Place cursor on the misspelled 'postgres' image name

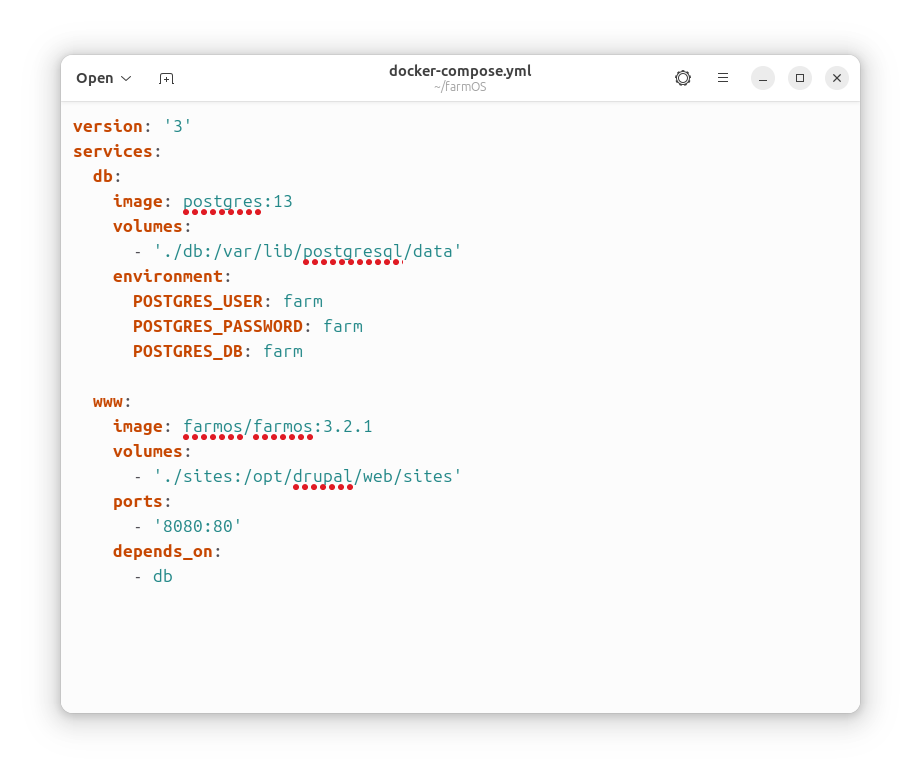point(222,201)
